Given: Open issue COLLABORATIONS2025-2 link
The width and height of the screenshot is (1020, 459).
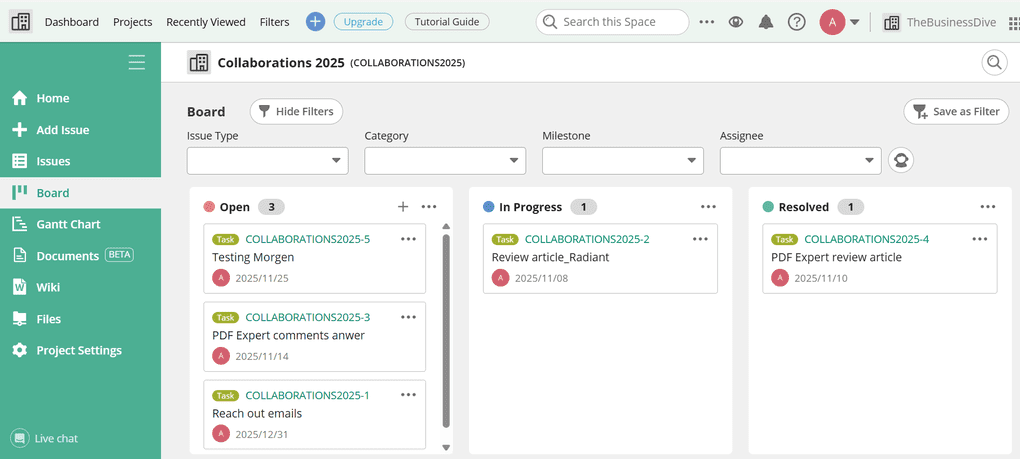Looking at the screenshot, I should pos(587,239).
